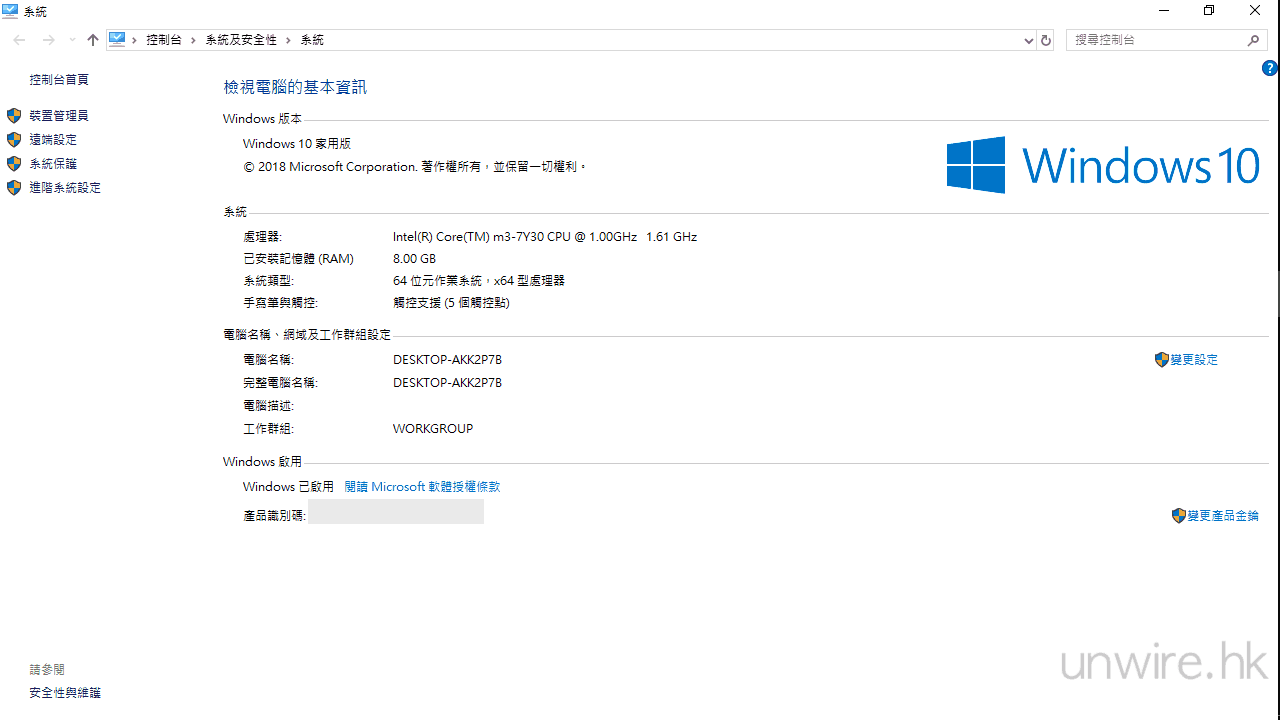Click the shield icon beside 裝置管理員
1280x720 pixels.
tap(14, 116)
